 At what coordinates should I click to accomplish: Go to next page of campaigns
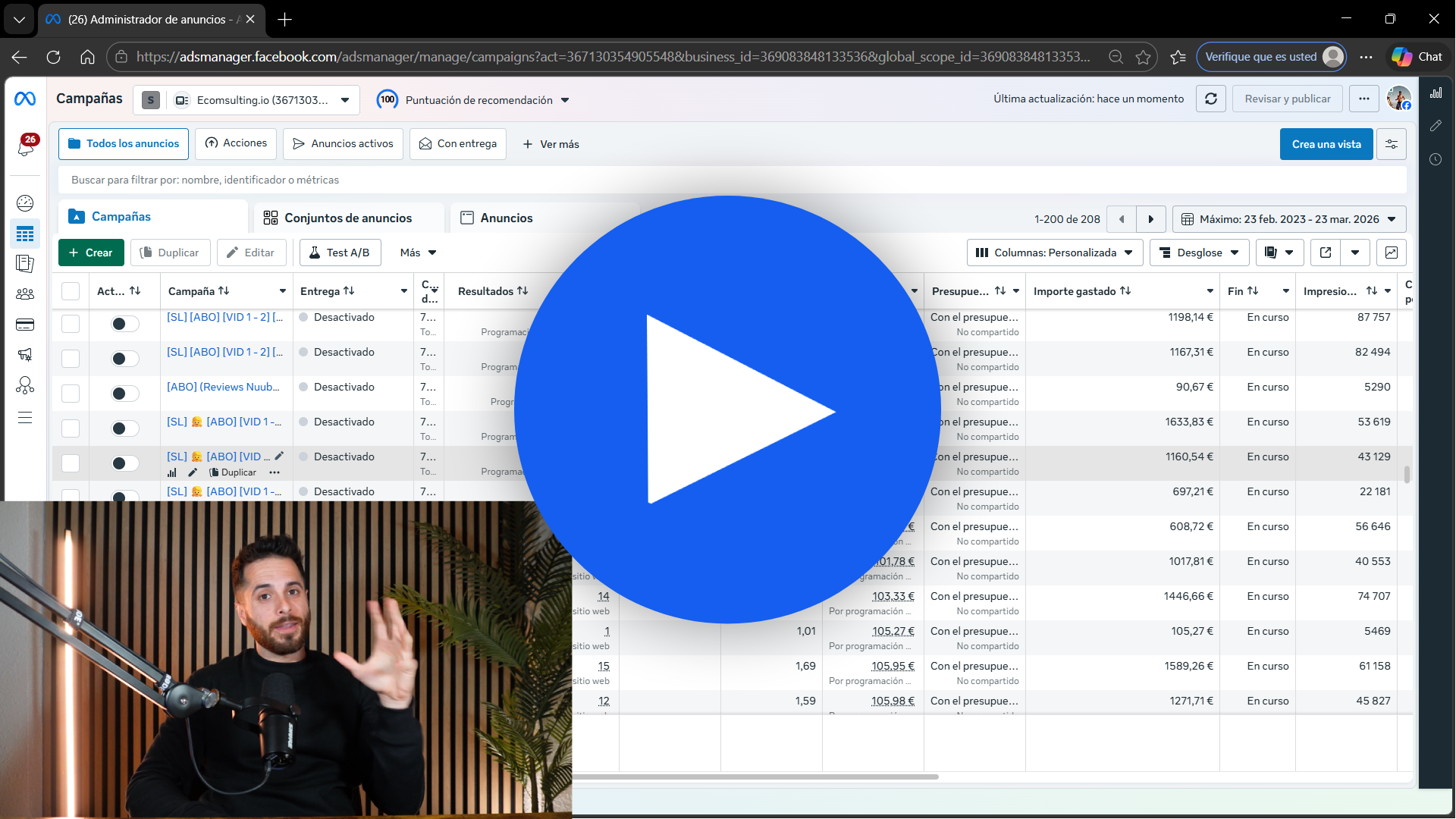1150,219
